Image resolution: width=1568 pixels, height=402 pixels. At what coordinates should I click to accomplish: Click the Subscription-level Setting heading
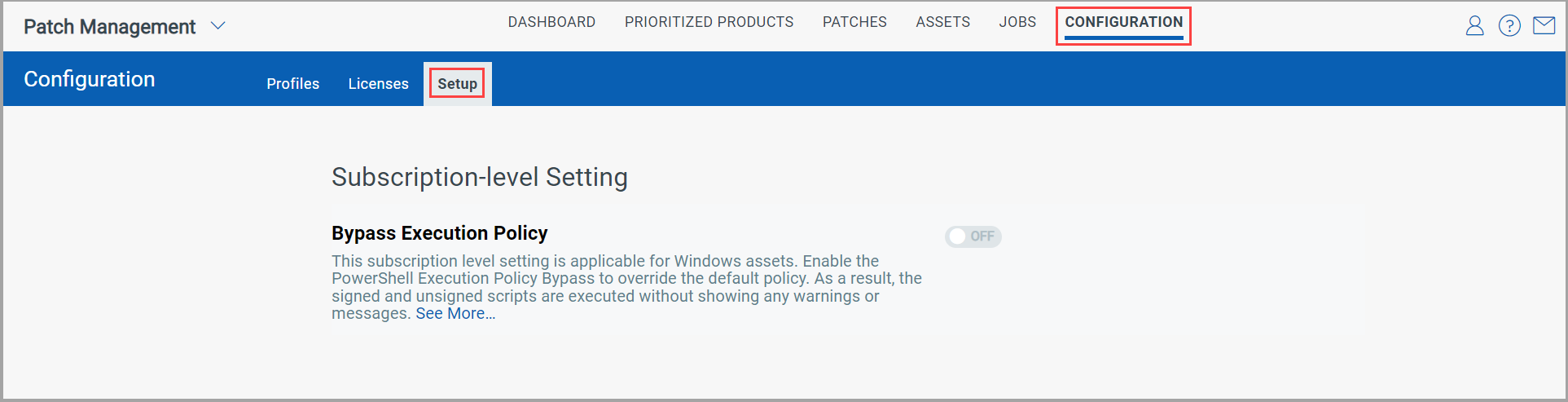tap(479, 177)
